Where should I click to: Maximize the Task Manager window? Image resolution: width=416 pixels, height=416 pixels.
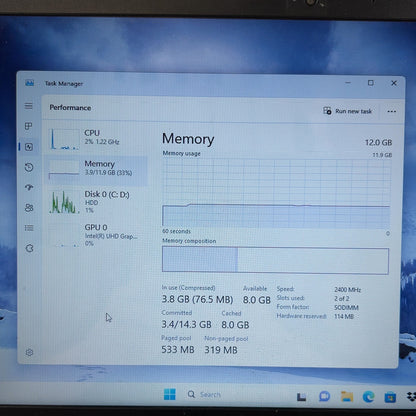[371, 83]
